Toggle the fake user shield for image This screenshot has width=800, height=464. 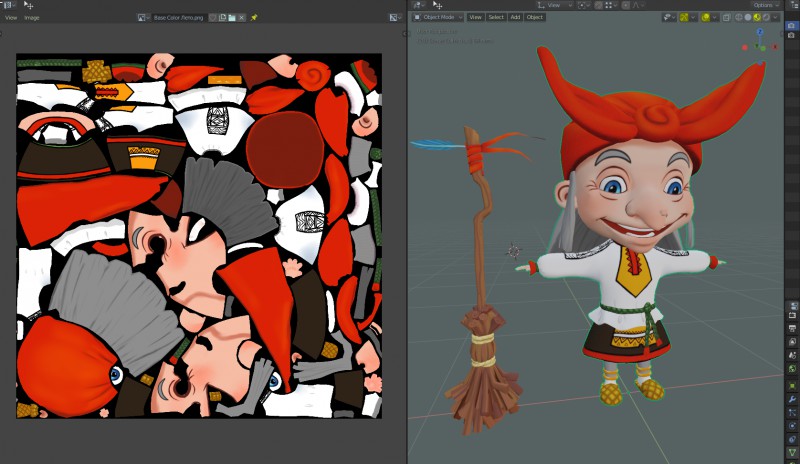pyautogui.click(x=213, y=17)
